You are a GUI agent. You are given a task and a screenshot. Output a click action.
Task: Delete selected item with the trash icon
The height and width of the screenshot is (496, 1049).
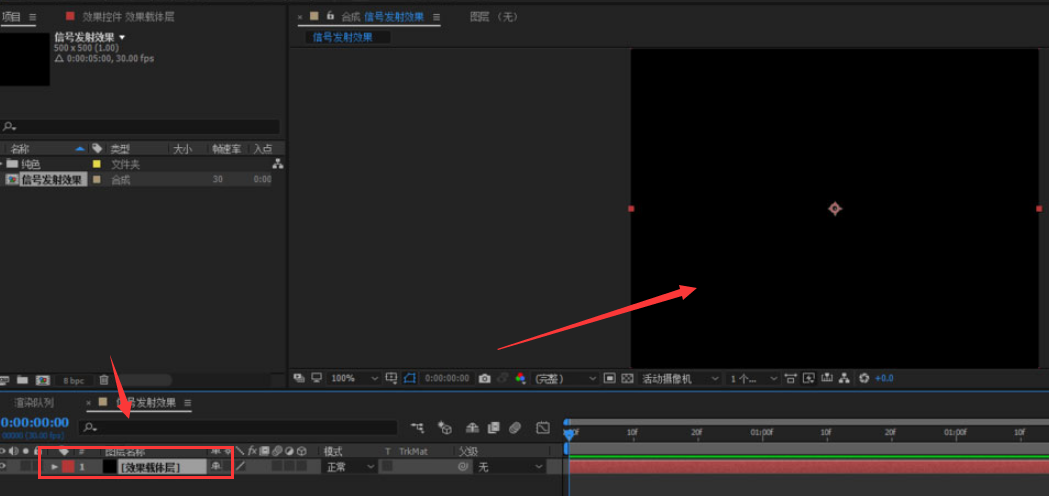104,380
